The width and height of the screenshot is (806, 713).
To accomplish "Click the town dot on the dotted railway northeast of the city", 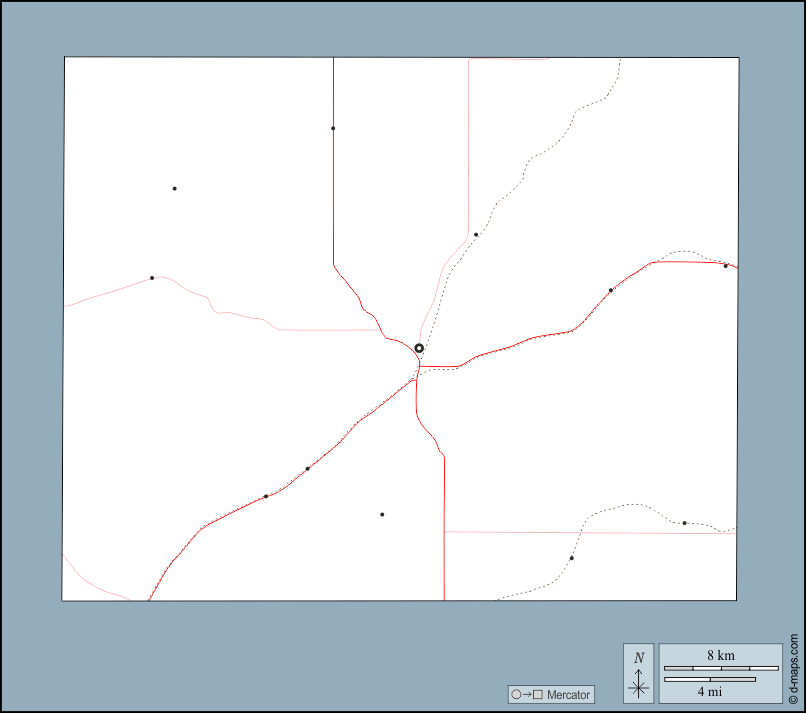I will [x=476, y=235].
